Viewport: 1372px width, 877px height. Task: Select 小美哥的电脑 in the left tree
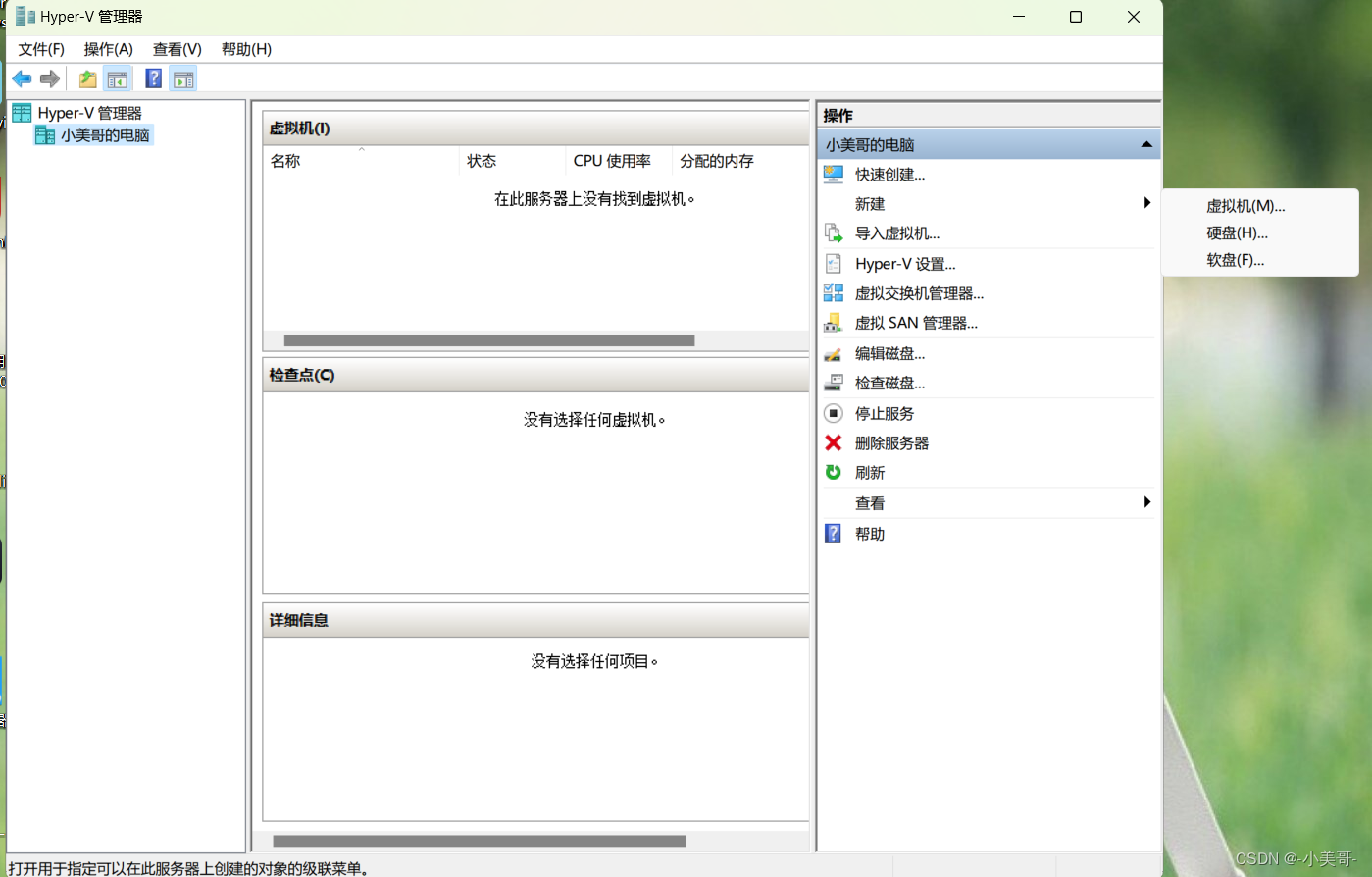104,134
